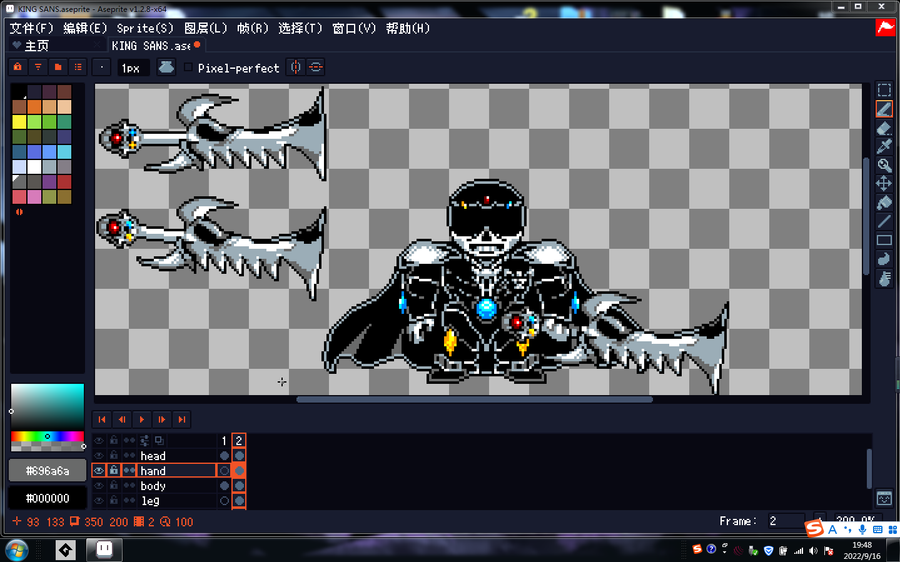Open the brush type selector

click(102, 67)
